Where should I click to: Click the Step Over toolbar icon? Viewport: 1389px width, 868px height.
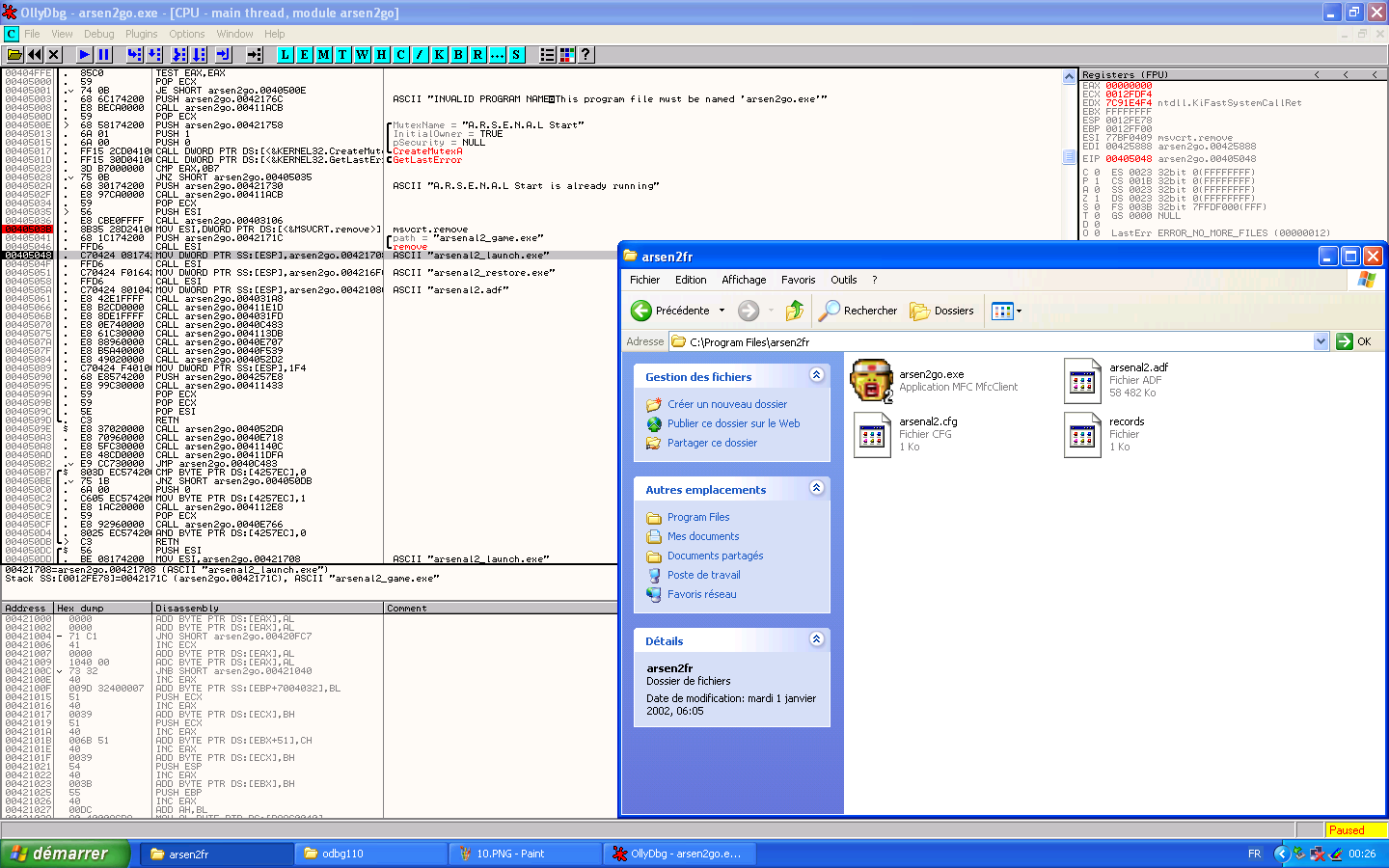(154, 55)
